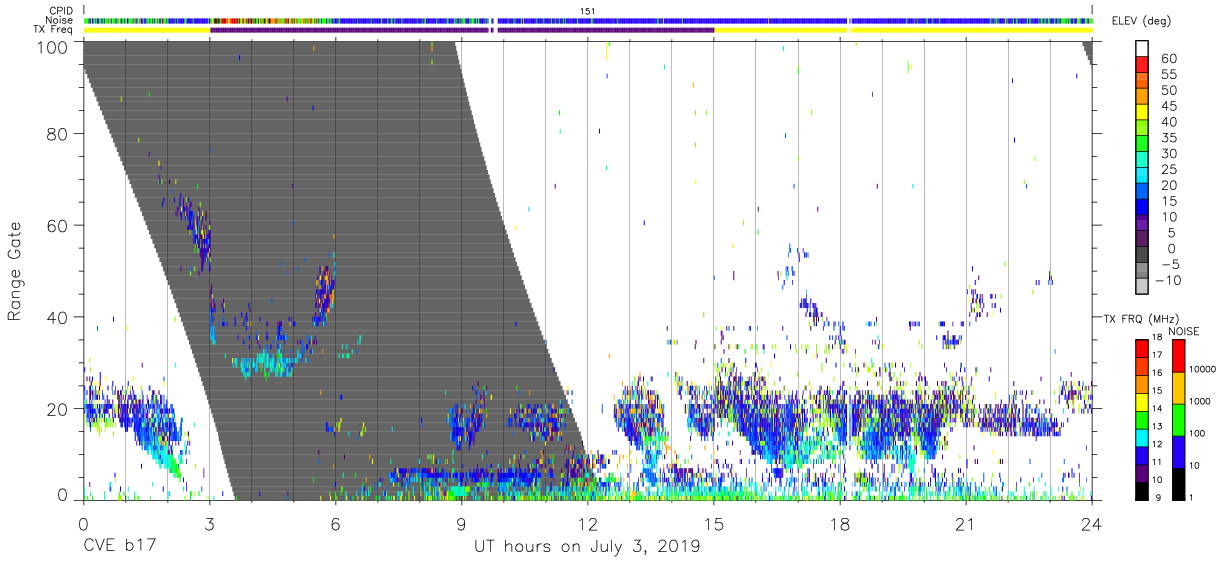Click the 35 label on the elevation scale

1168,137
